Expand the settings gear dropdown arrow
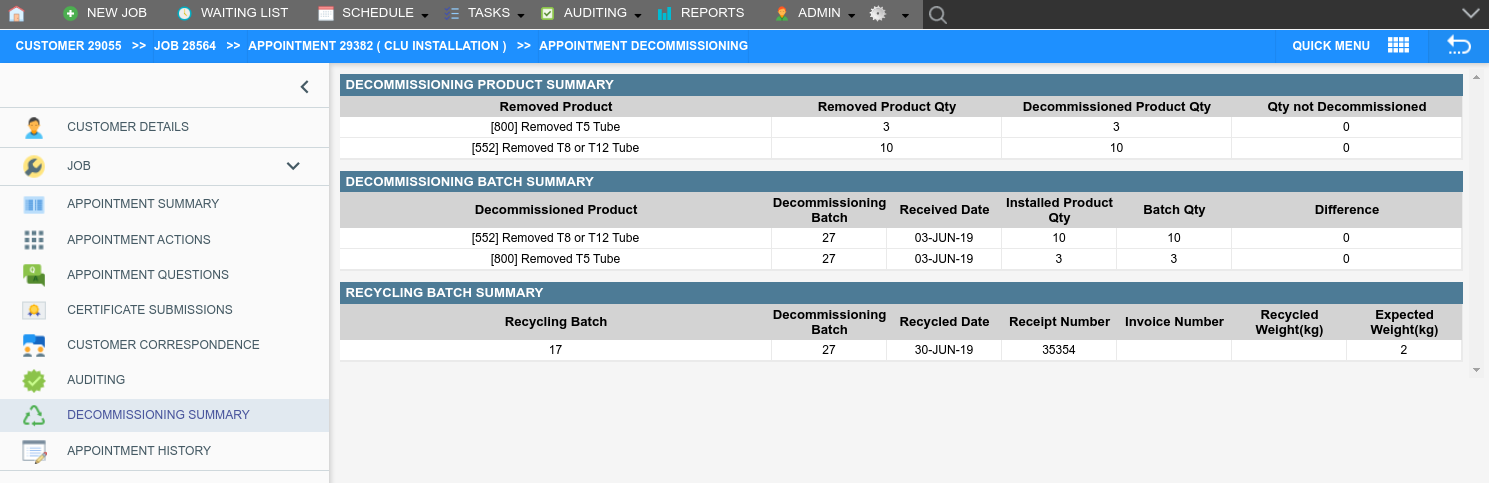 coord(904,16)
